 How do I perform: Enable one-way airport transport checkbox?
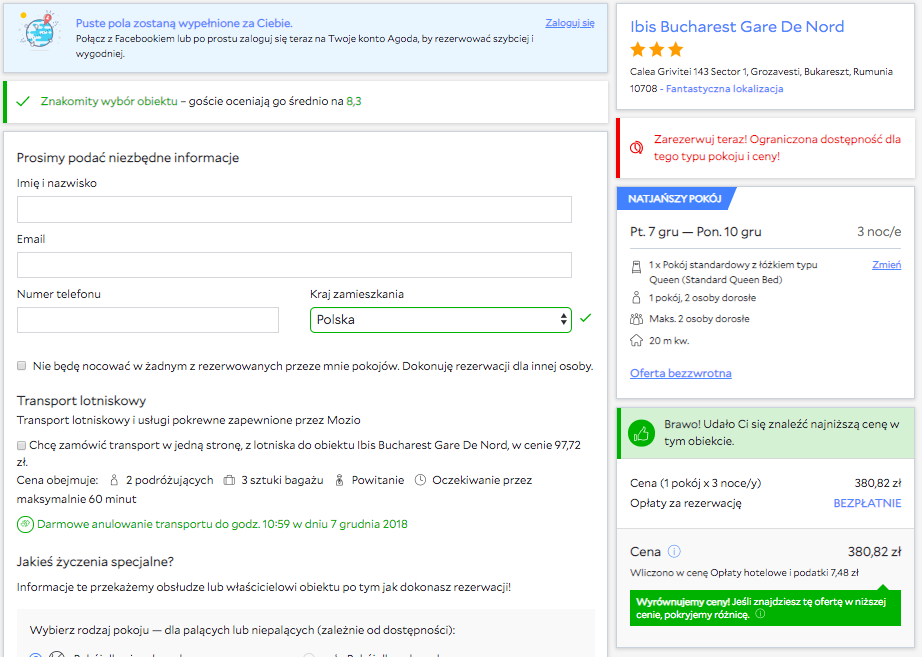click(22, 445)
